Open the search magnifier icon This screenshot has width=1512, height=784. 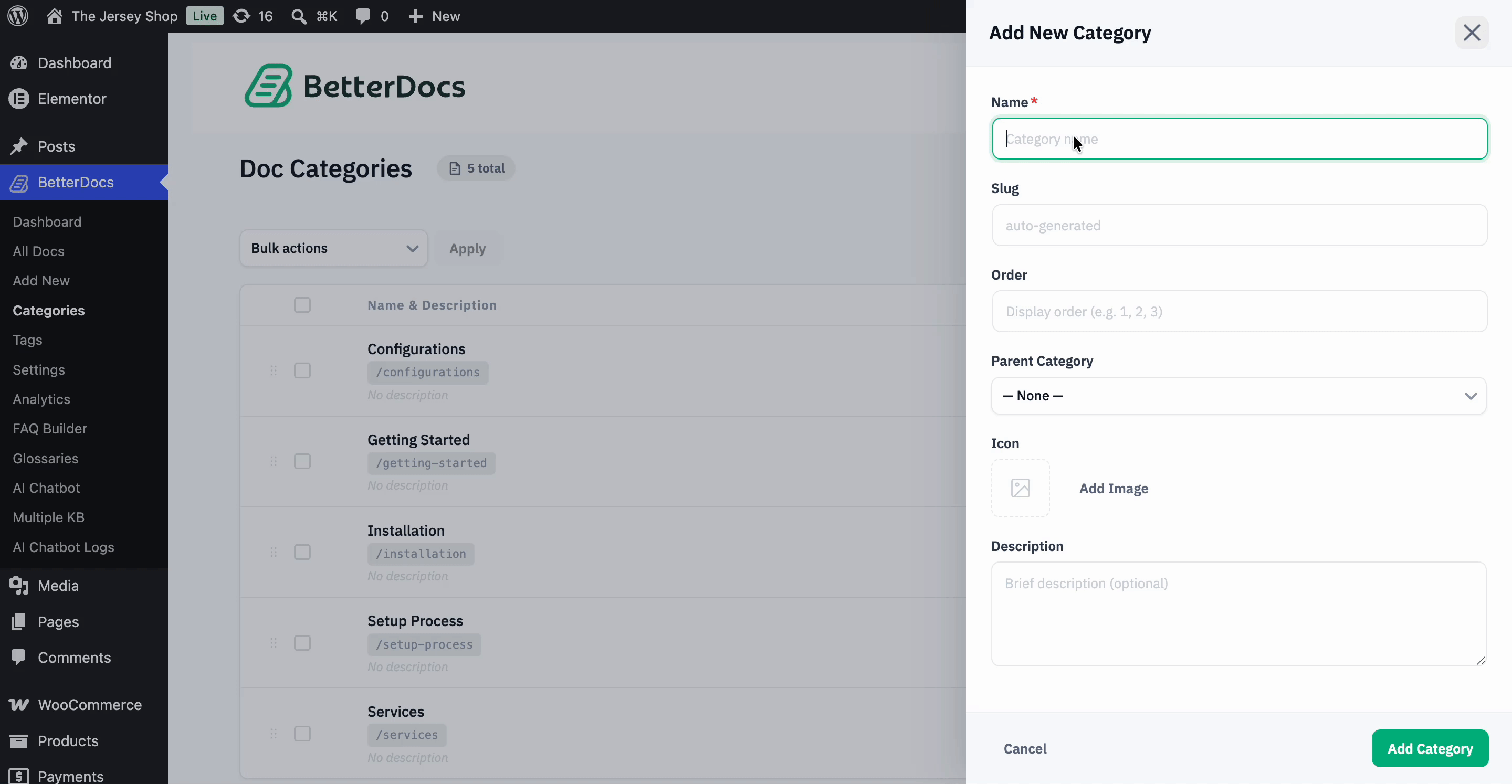tap(299, 16)
